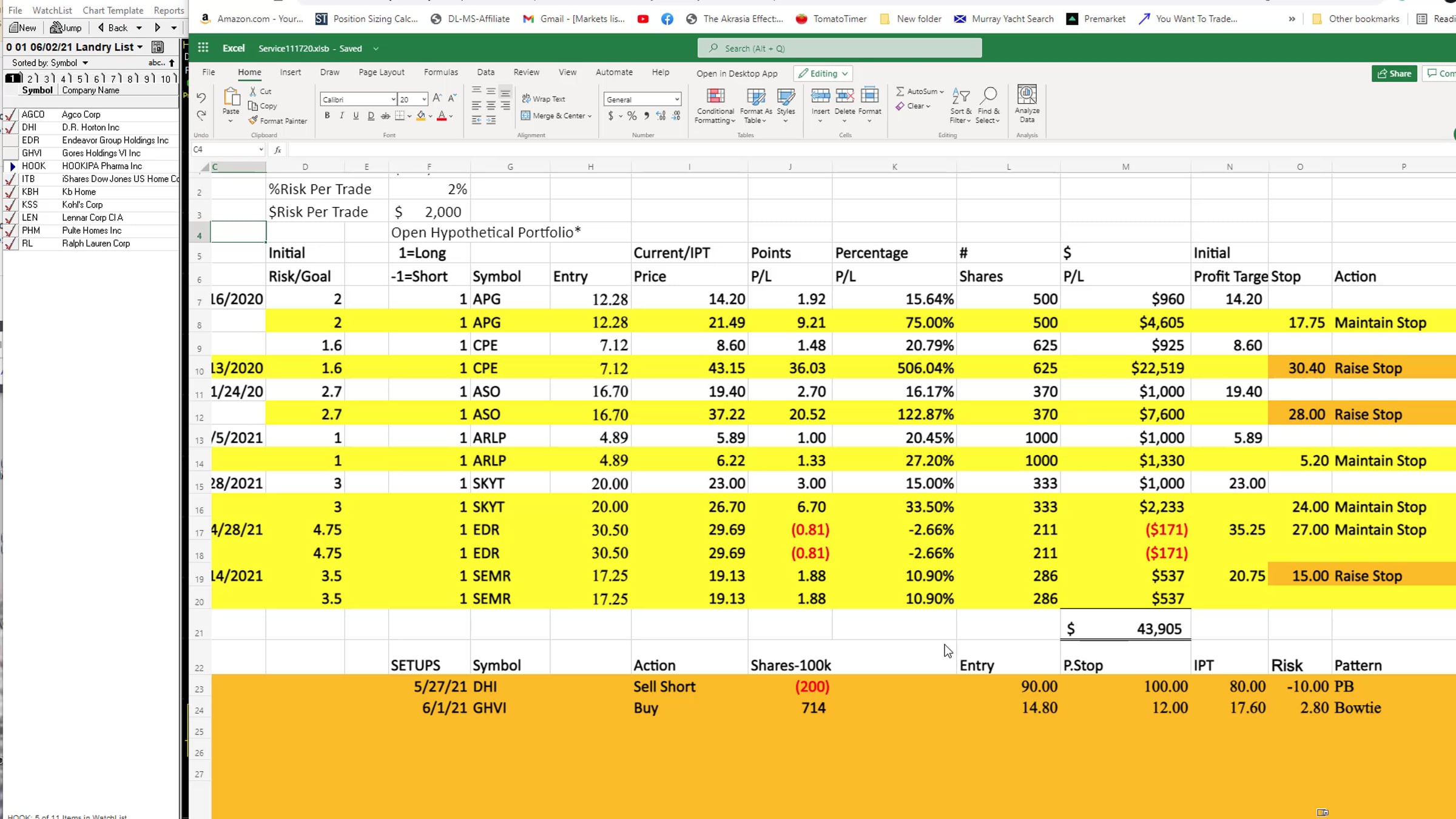This screenshot has width=1456, height=819.
Task: Click the yellow Fill Color button
Action: (x=420, y=115)
